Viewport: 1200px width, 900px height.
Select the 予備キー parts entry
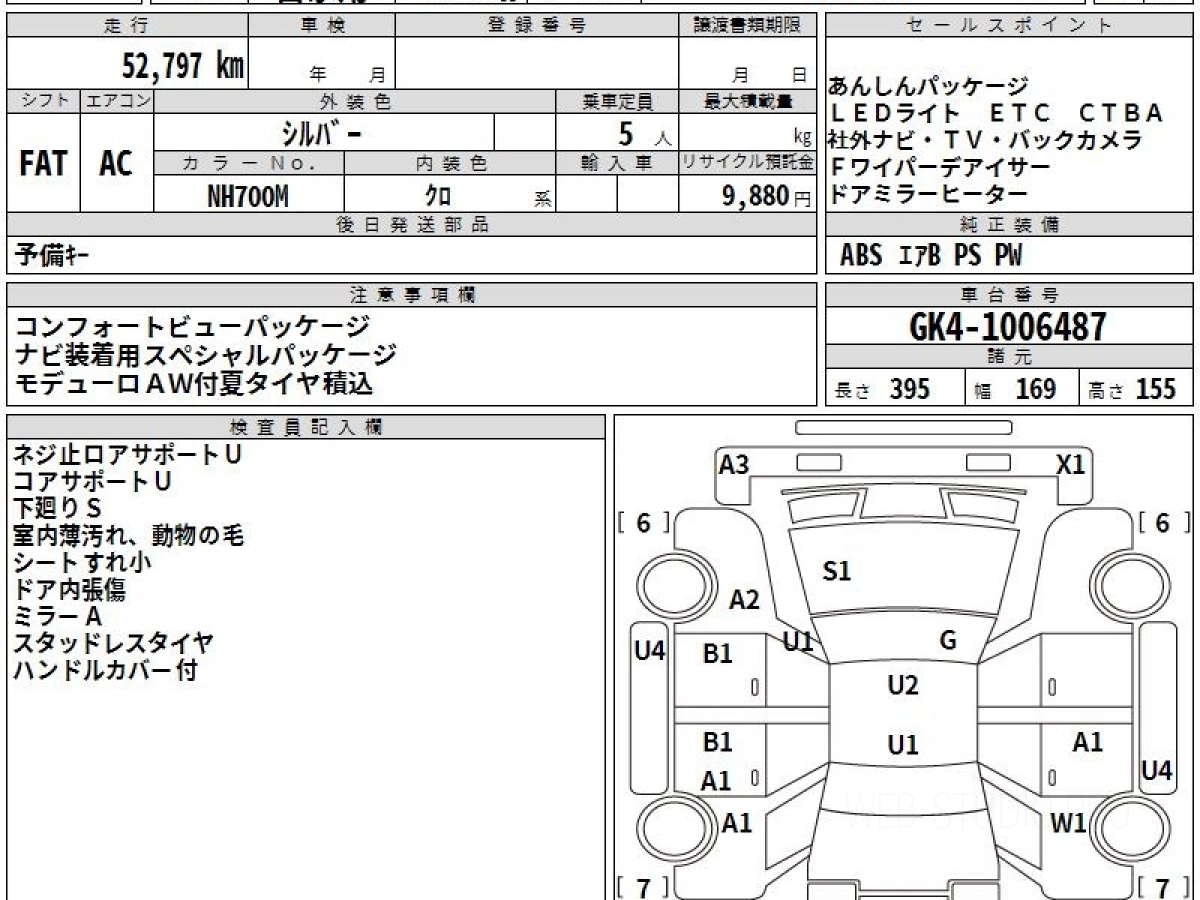[52, 255]
